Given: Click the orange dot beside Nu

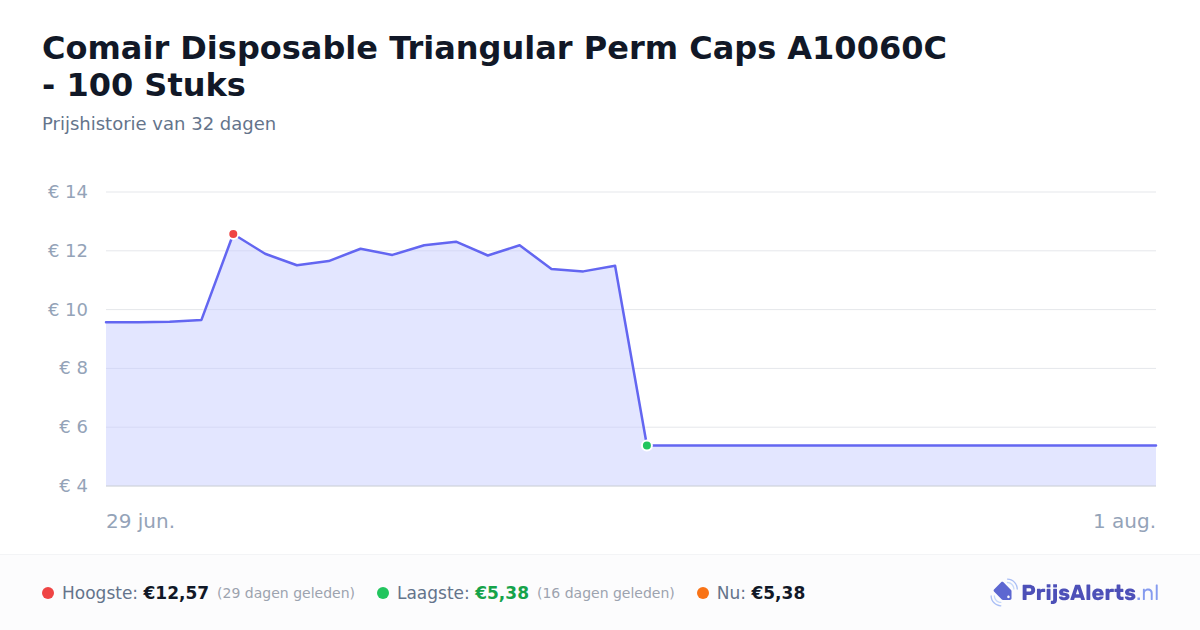Looking at the screenshot, I should pyautogui.click(x=703, y=593).
